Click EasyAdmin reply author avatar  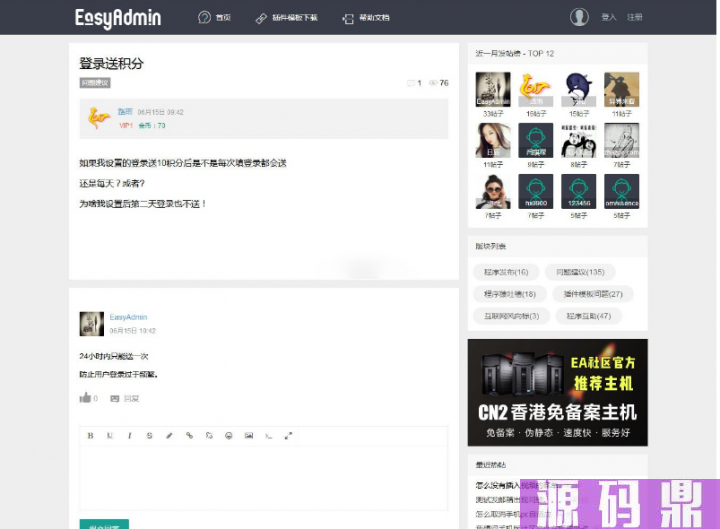(x=91, y=324)
